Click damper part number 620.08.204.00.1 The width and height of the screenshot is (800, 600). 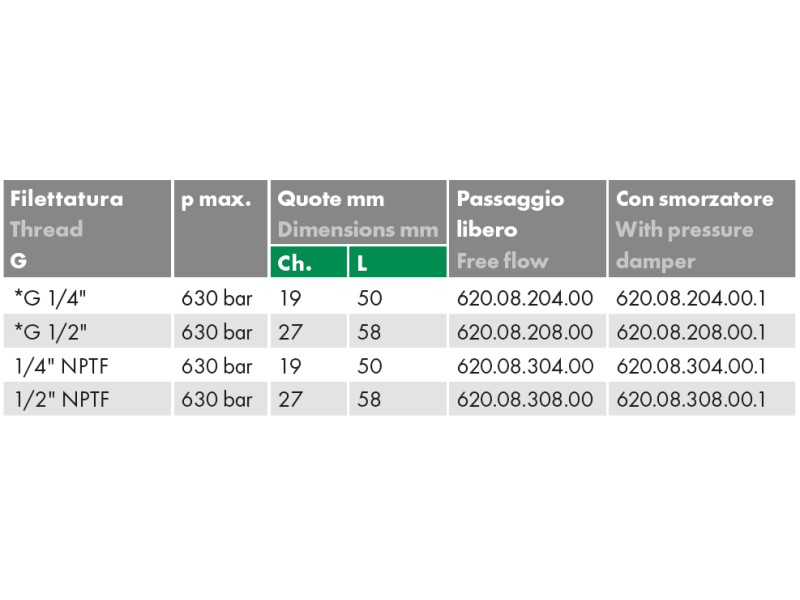[x=691, y=298]
